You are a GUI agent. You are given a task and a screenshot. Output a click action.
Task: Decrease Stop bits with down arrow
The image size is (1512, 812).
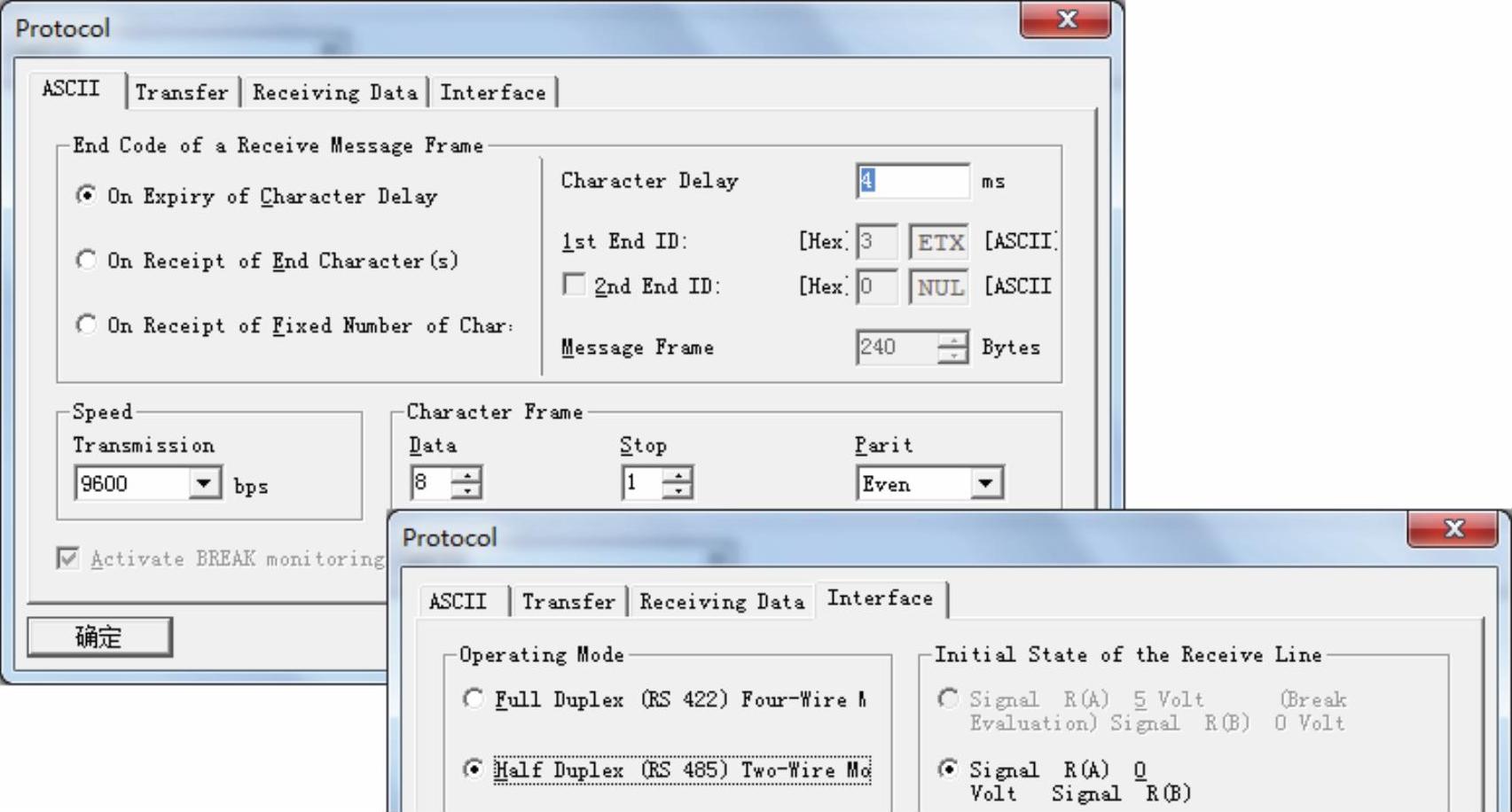[678, 490]
